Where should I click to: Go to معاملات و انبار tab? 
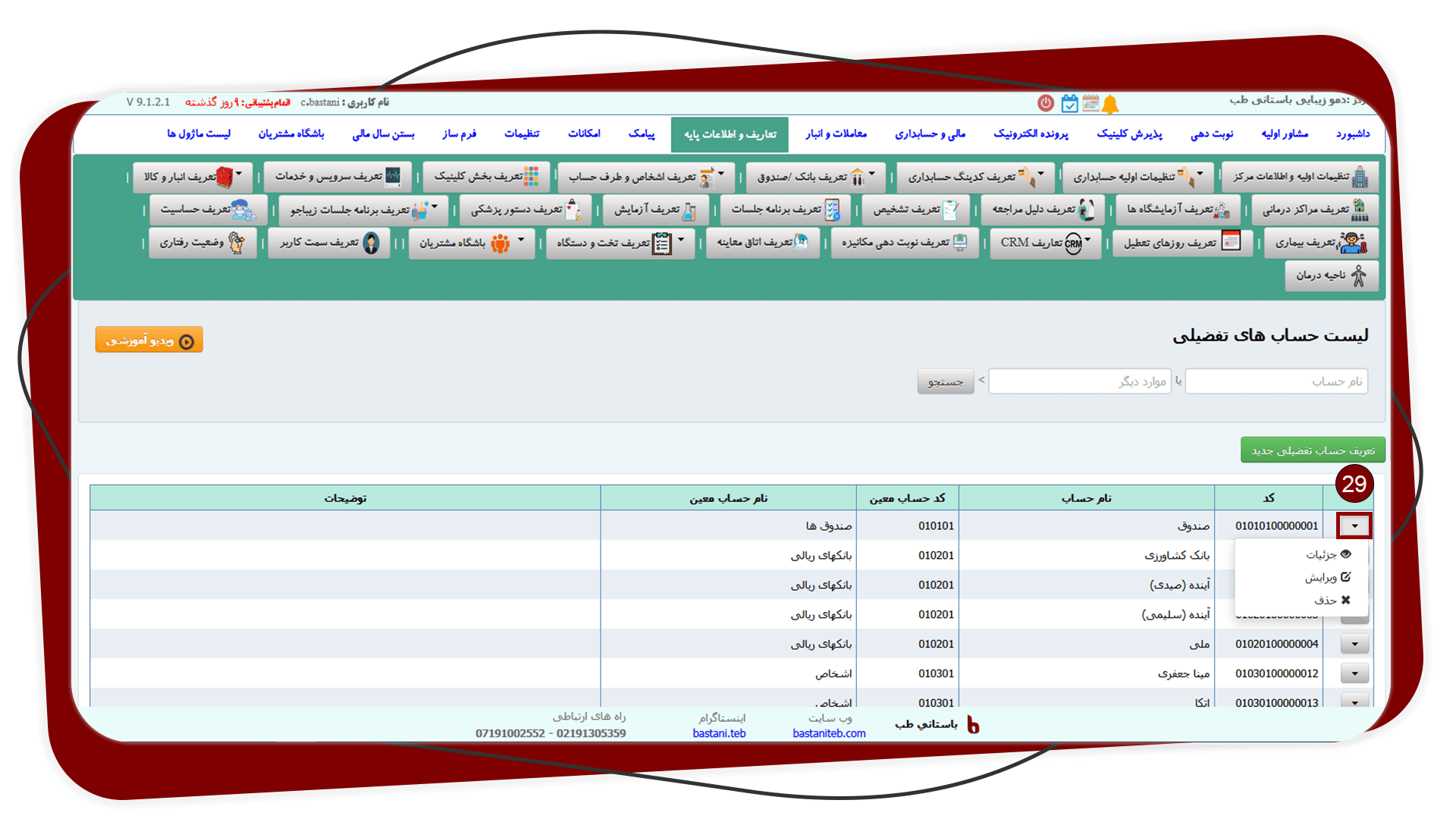pos(836,134)
